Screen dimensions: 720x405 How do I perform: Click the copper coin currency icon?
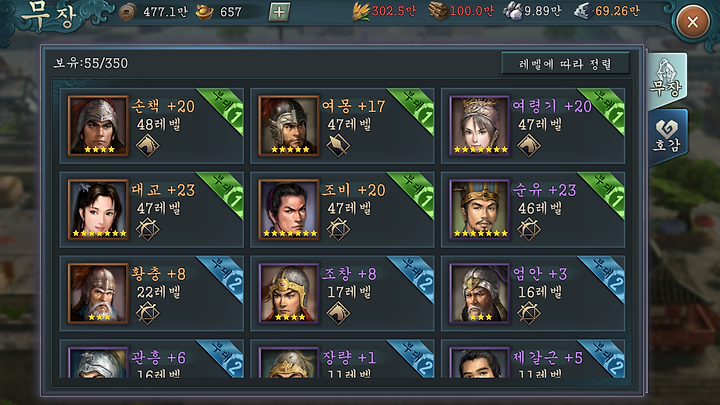127,12
